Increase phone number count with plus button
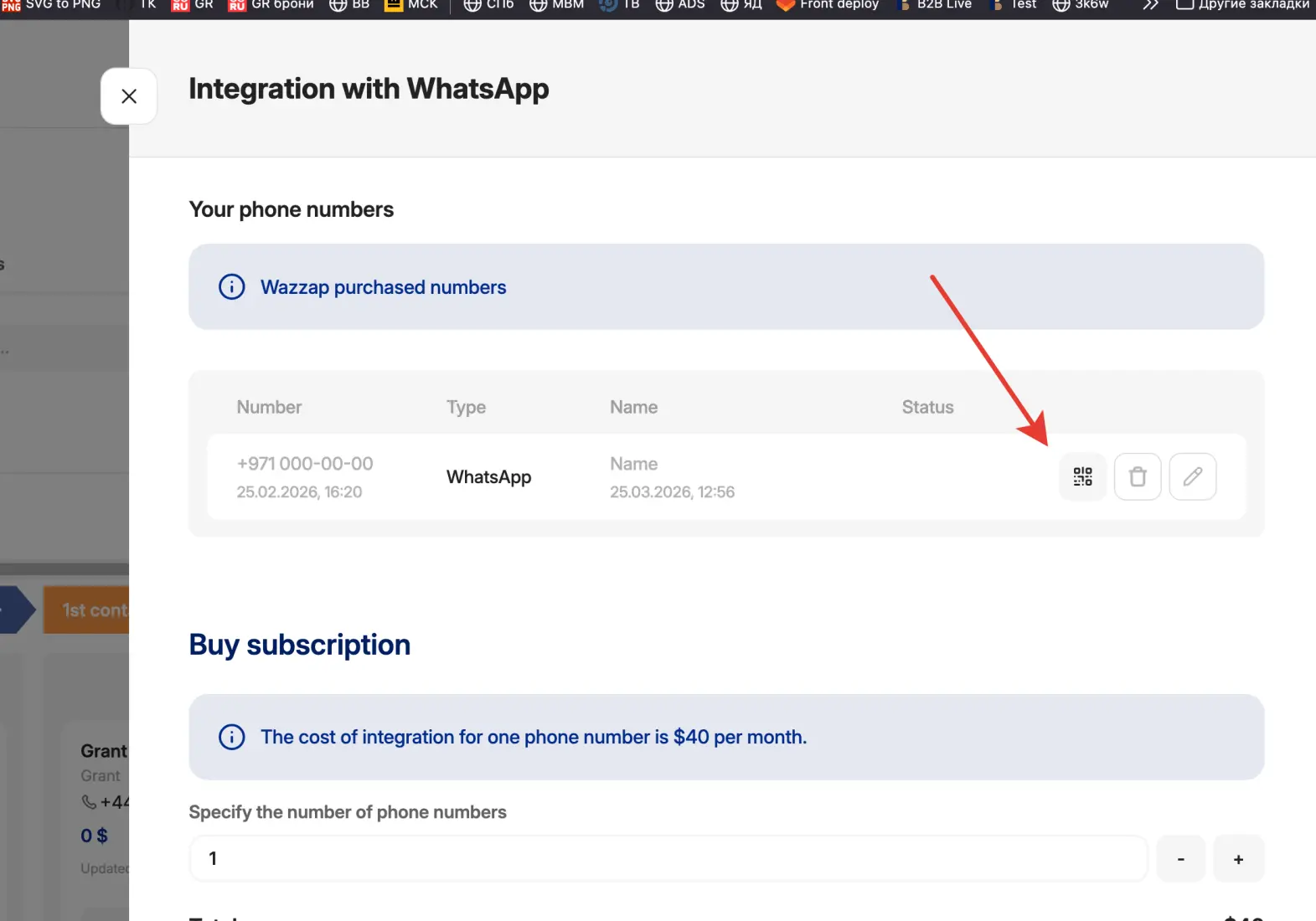Viewport: 1316px width, 921px height. tap(1238, 858)
